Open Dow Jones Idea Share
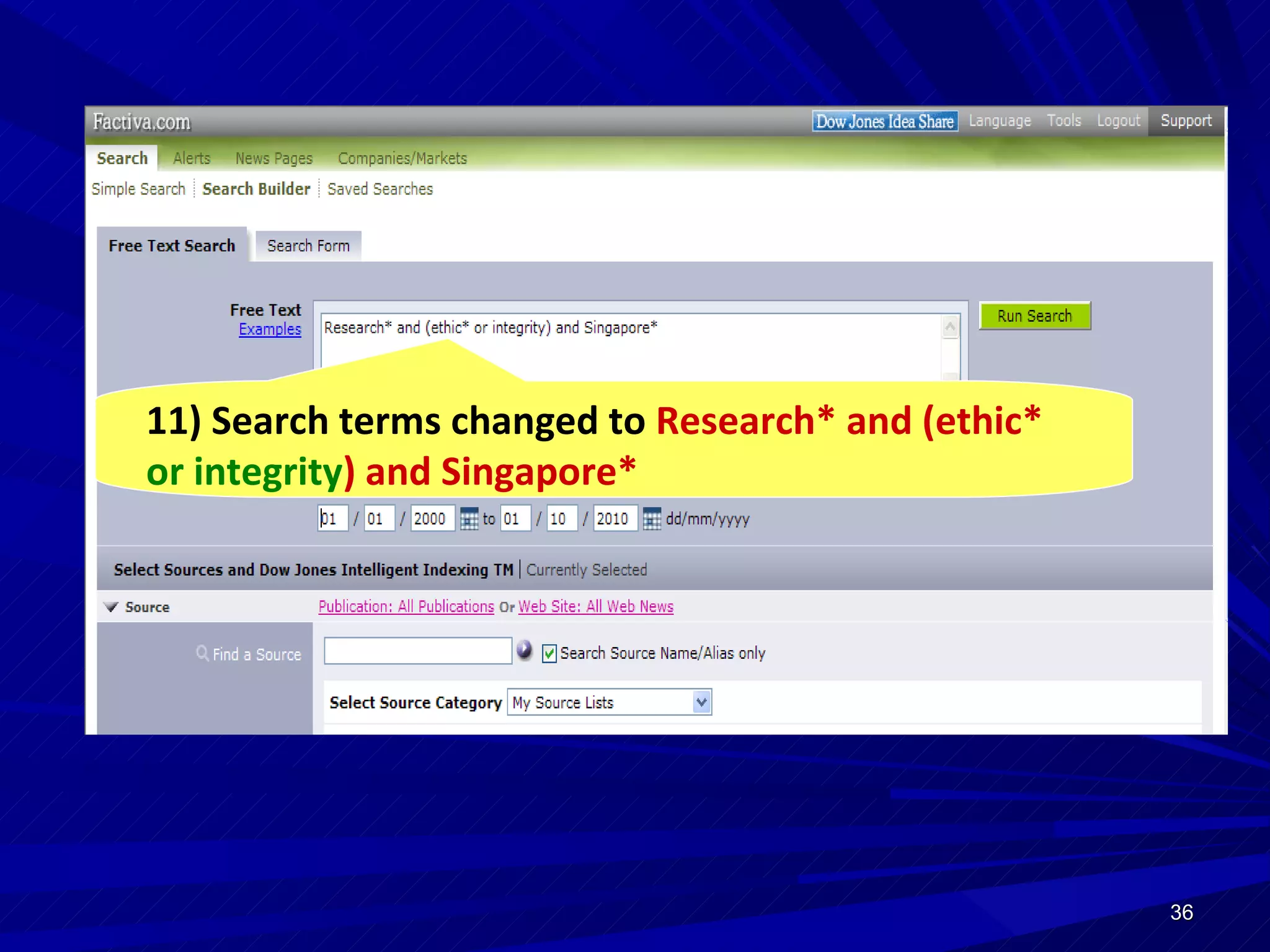Viewport: 1270px width, 952px height. pyautogui.click(x=885, y=121)
